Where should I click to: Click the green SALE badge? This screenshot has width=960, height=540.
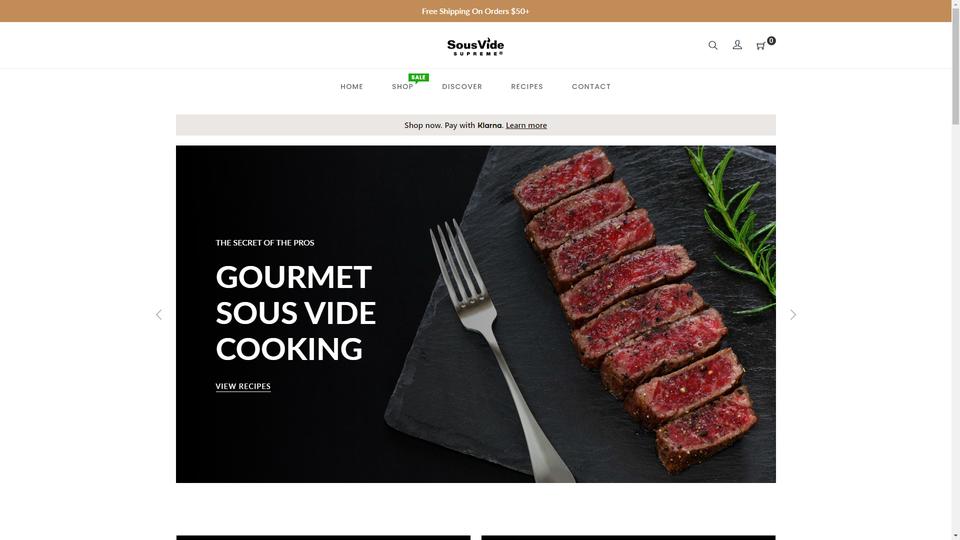pos(419,78)
